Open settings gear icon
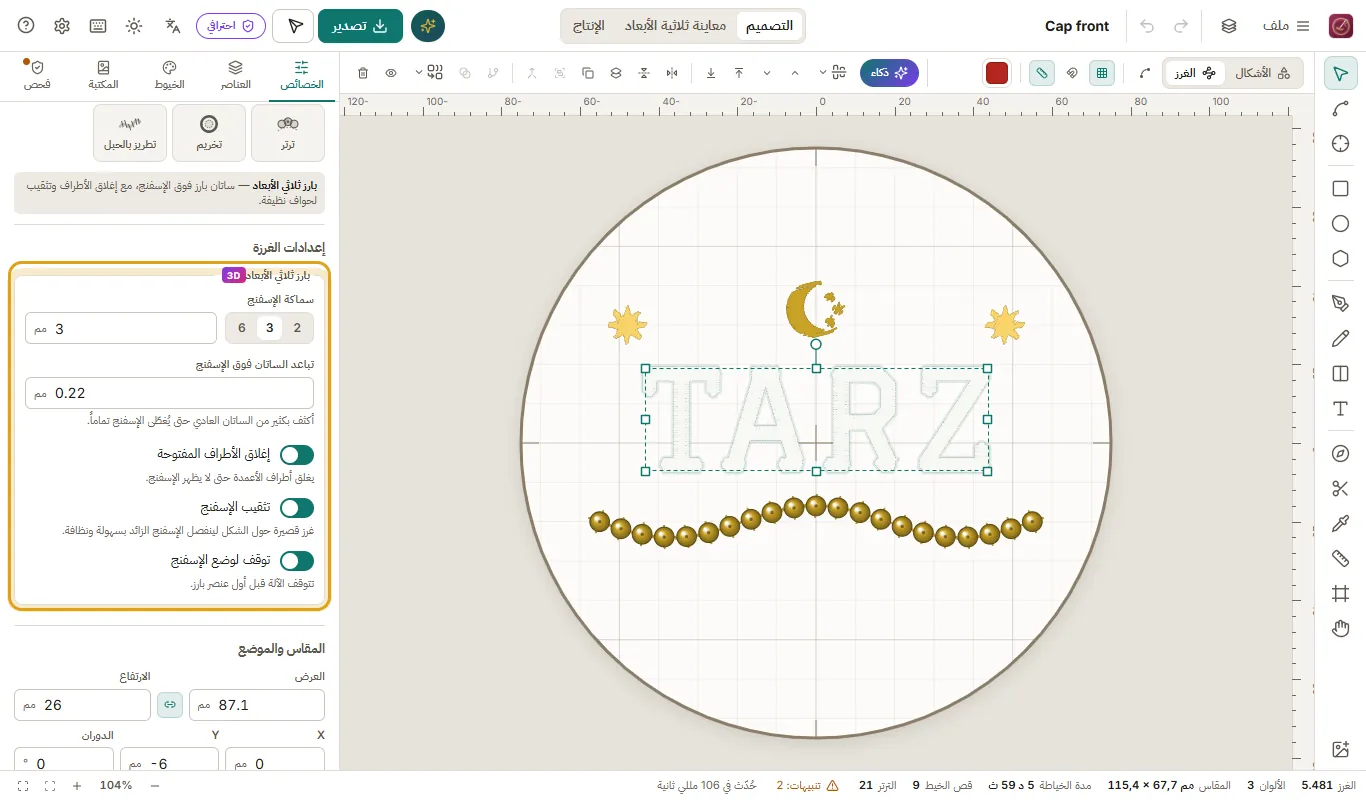The image size is (1366, 800). pyautogui.click(x=62, y=26)
